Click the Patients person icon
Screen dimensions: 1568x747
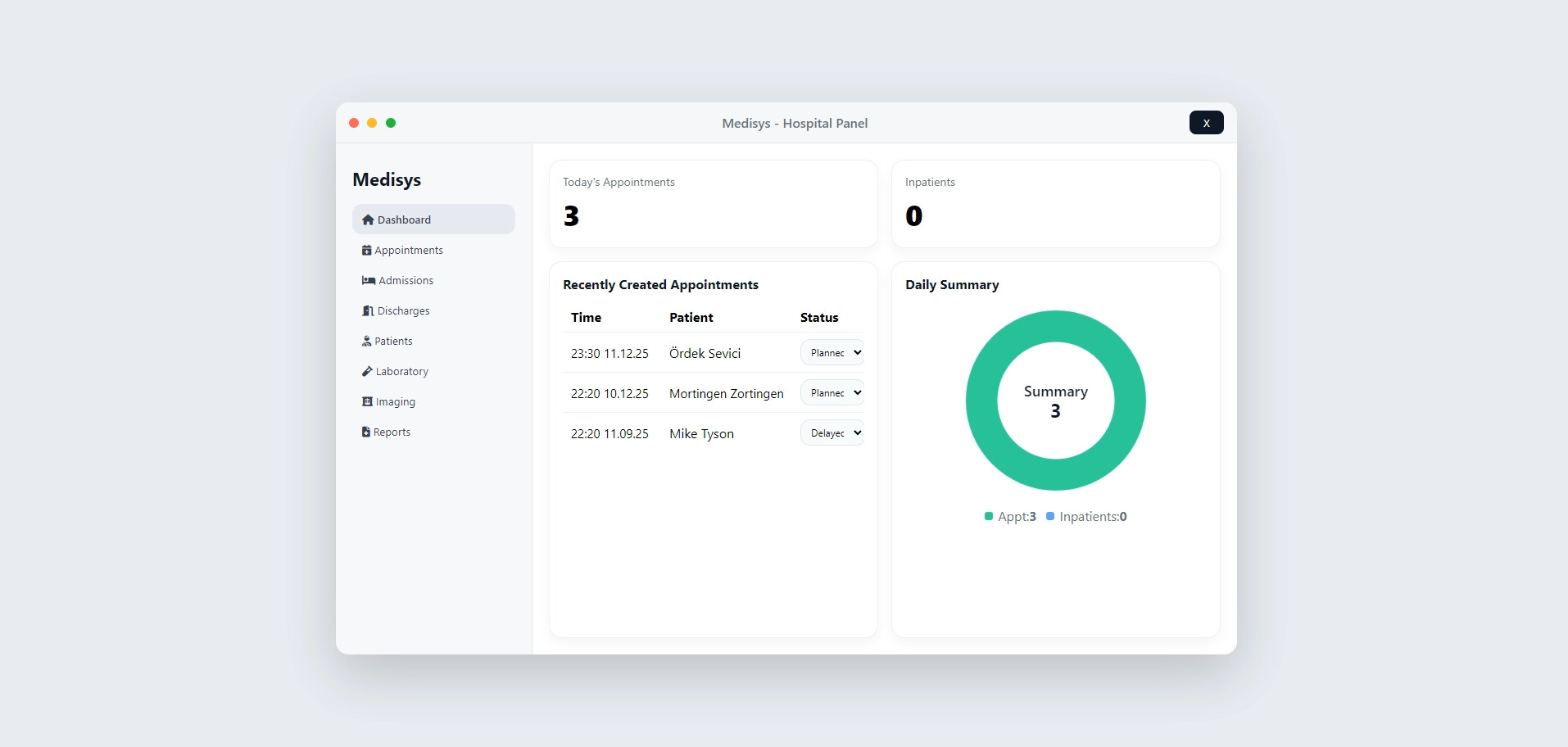tap(366, 341)
